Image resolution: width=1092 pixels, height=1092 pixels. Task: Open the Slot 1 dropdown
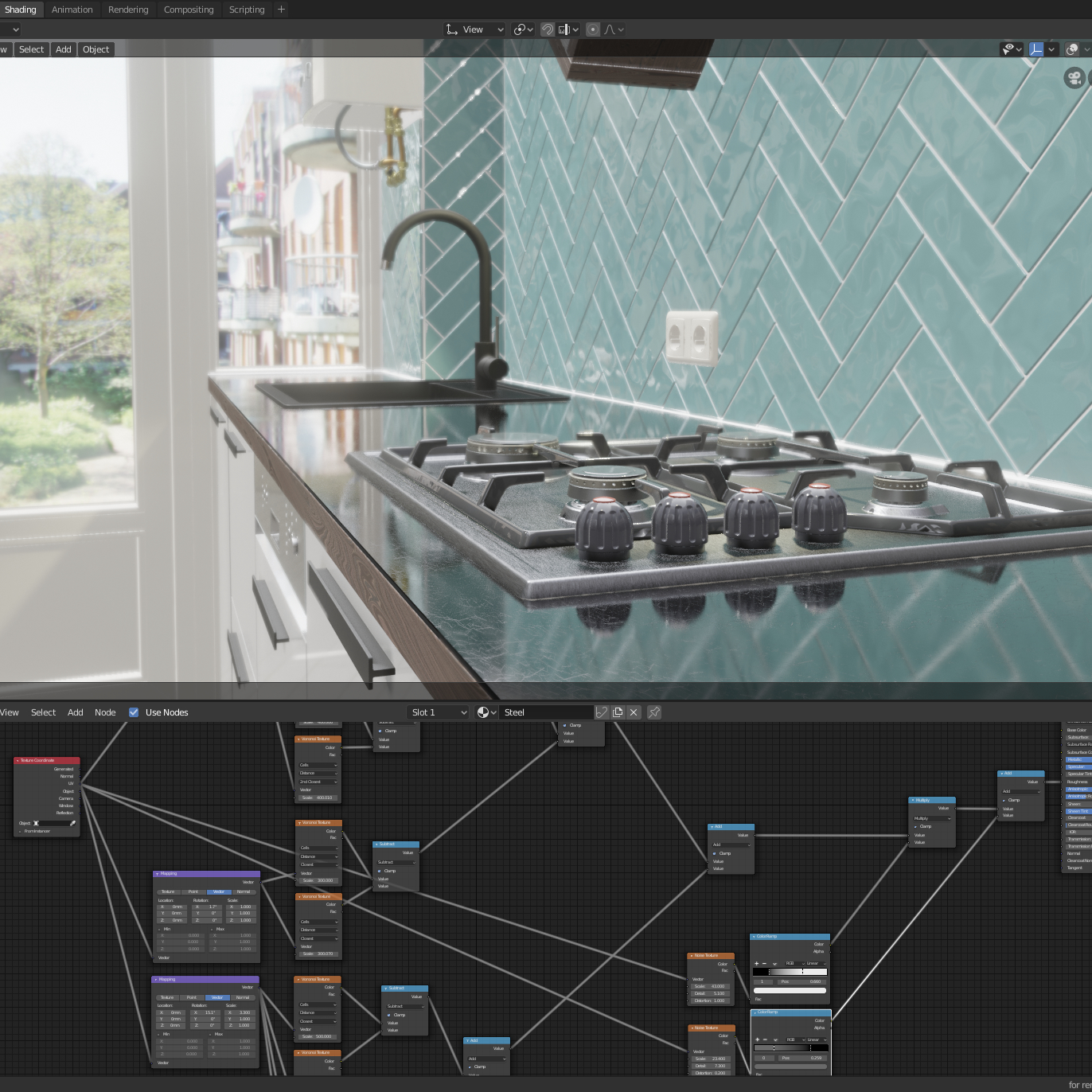pyautogui.click(x=439, y=712)
